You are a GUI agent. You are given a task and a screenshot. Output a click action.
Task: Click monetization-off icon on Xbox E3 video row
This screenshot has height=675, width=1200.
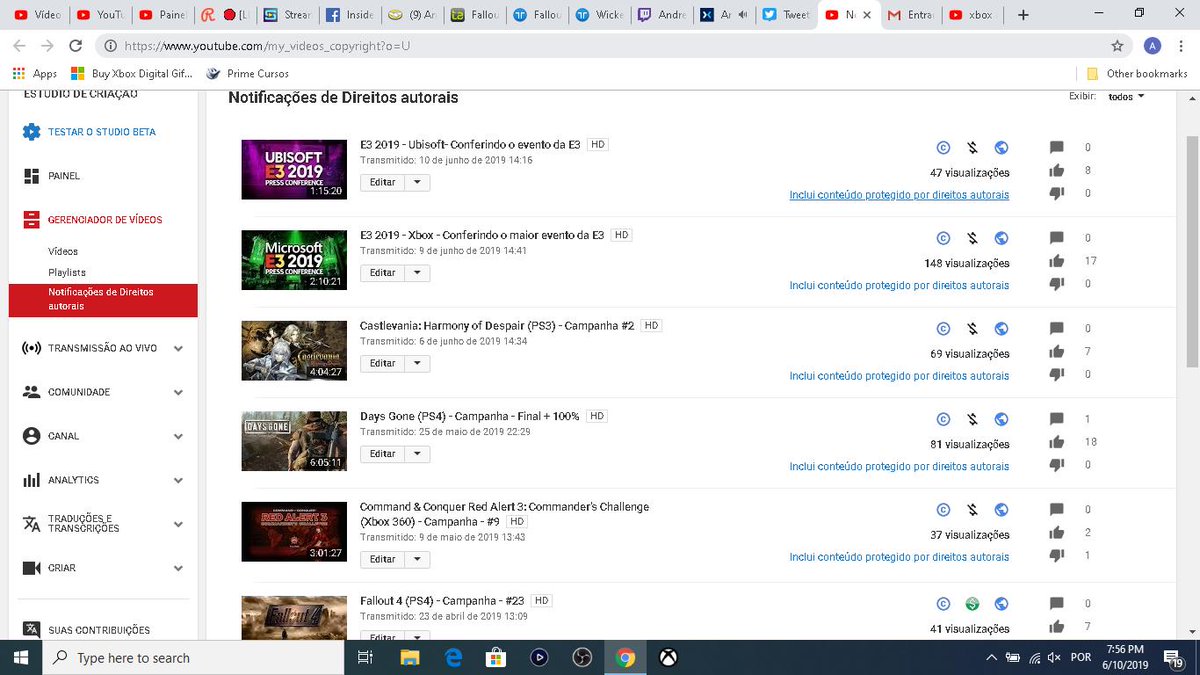pos(972,238)
